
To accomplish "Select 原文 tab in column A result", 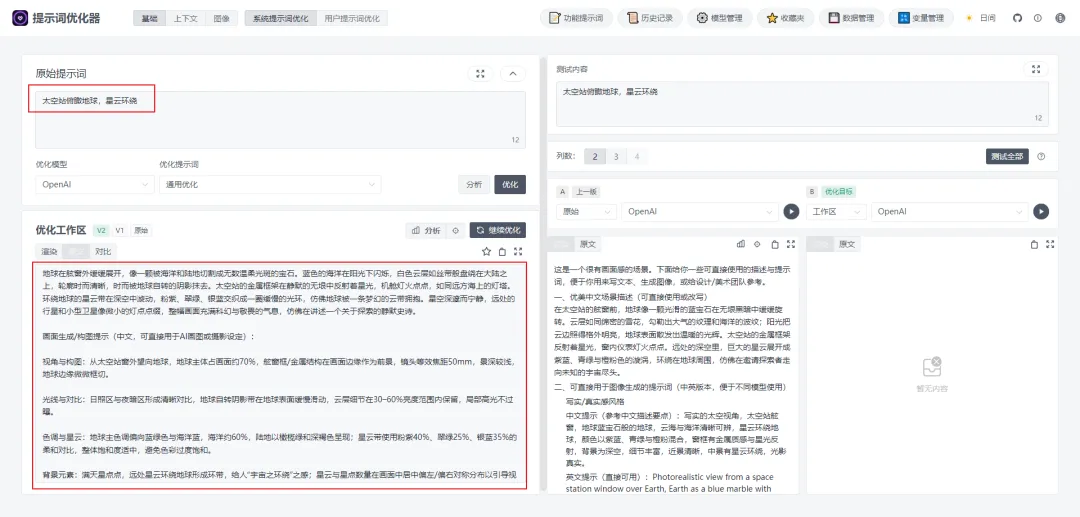I will (x=588, y=244).
